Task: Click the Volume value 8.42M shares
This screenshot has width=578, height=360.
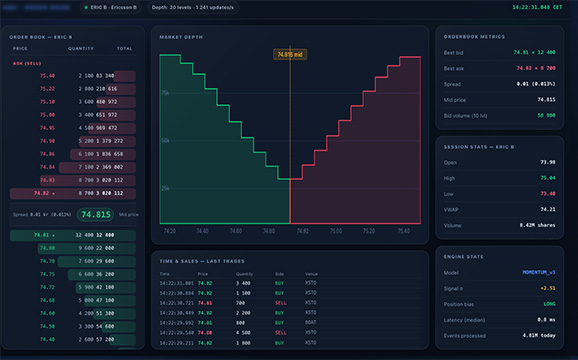Action: click(537, 226)
